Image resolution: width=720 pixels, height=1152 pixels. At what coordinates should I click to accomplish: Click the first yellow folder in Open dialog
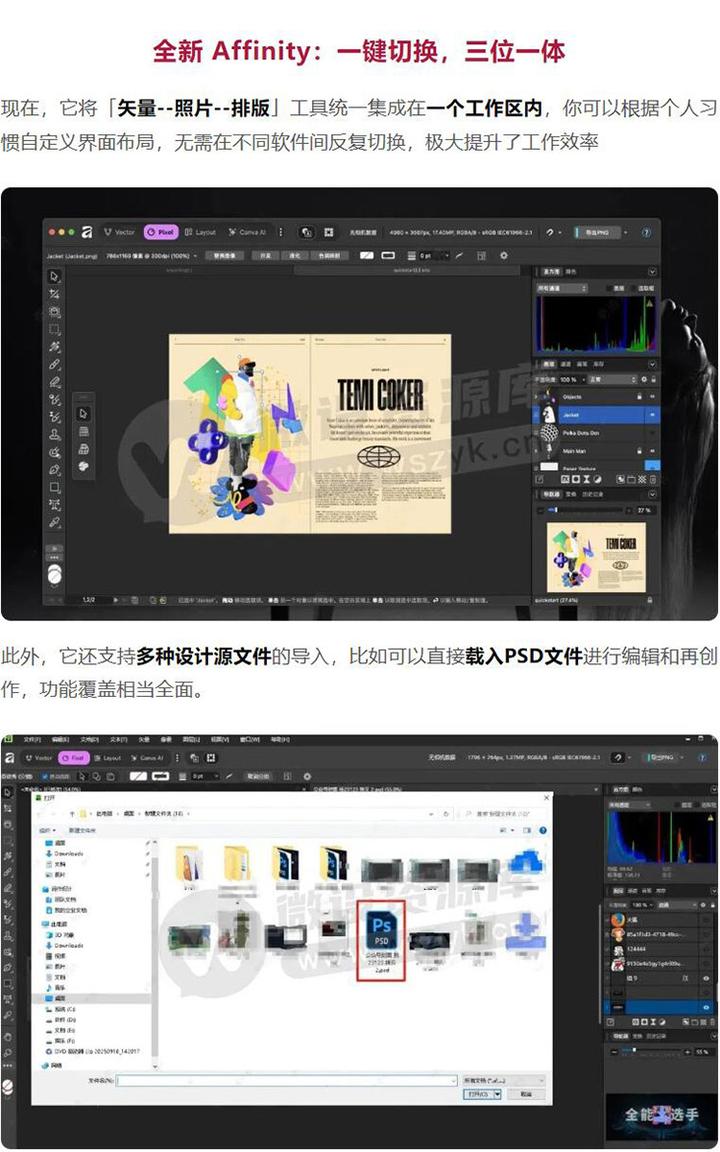188,862
